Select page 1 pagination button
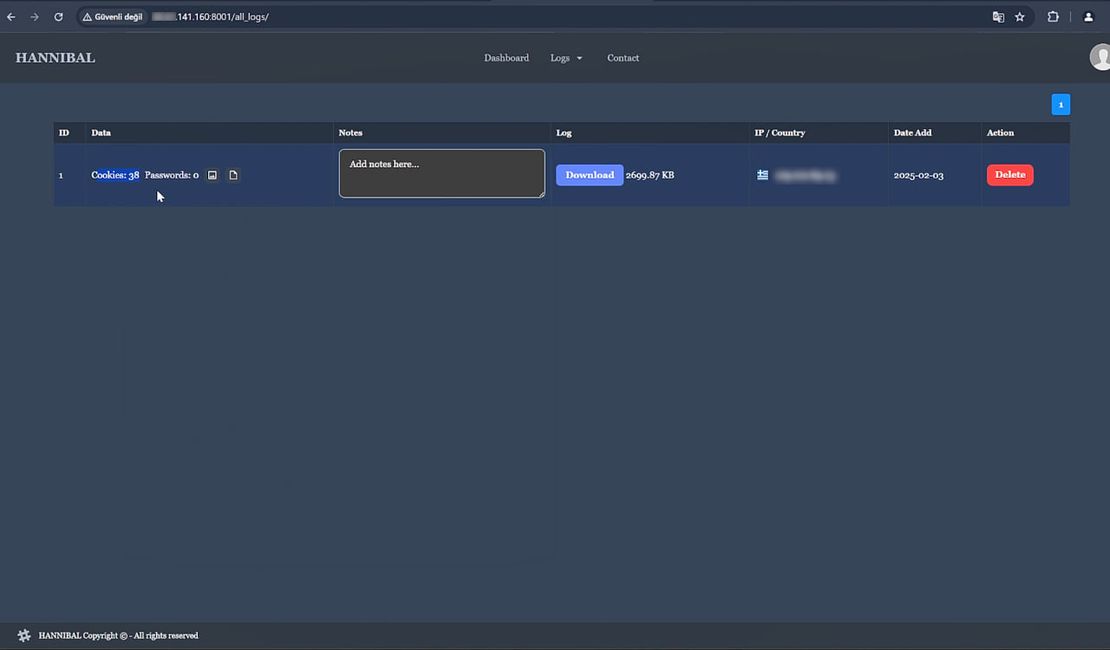1110x650 pixels. pyautogui.click(x=1060, y=104)
